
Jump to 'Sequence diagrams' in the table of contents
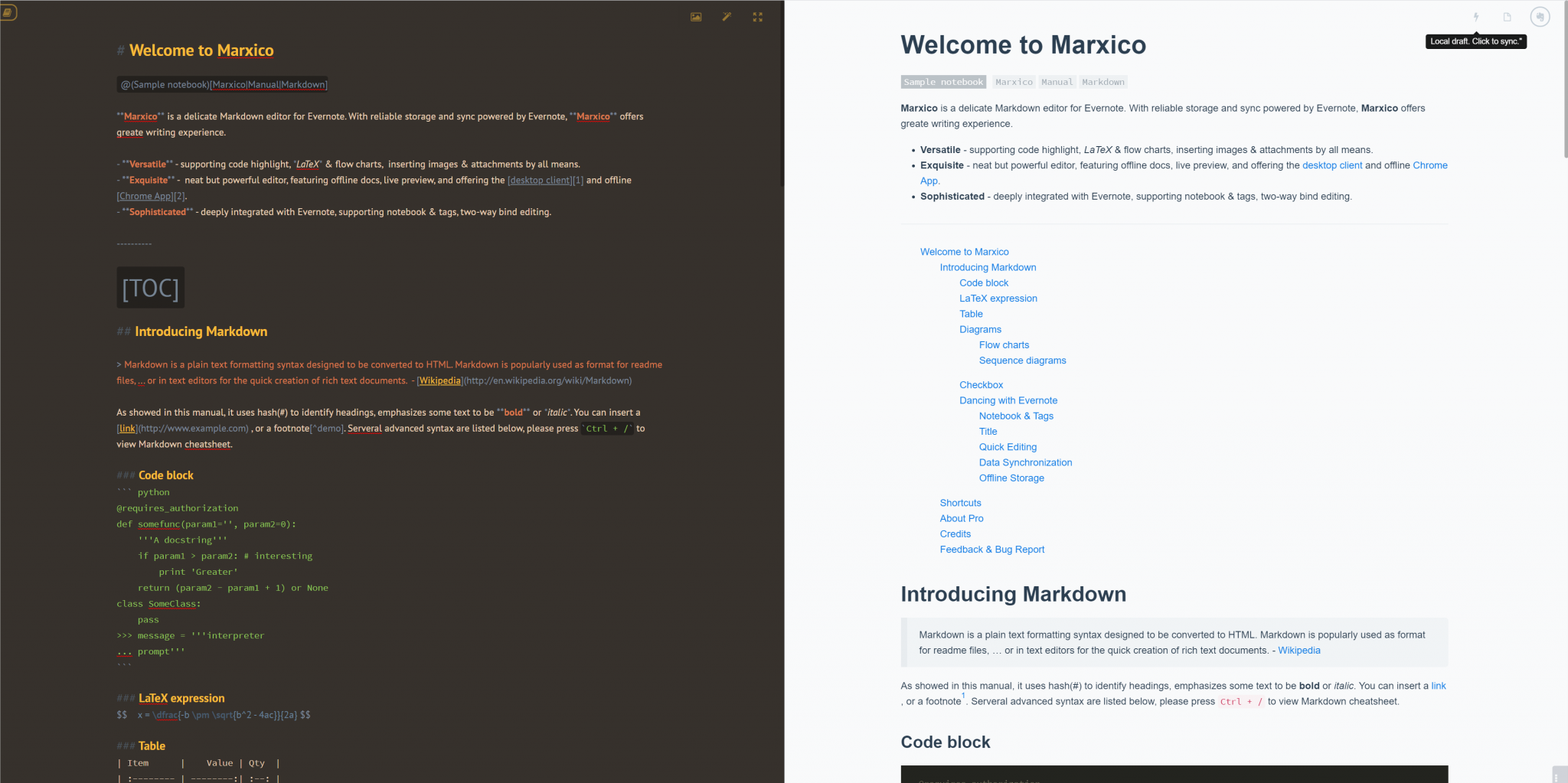(1022, 360)
